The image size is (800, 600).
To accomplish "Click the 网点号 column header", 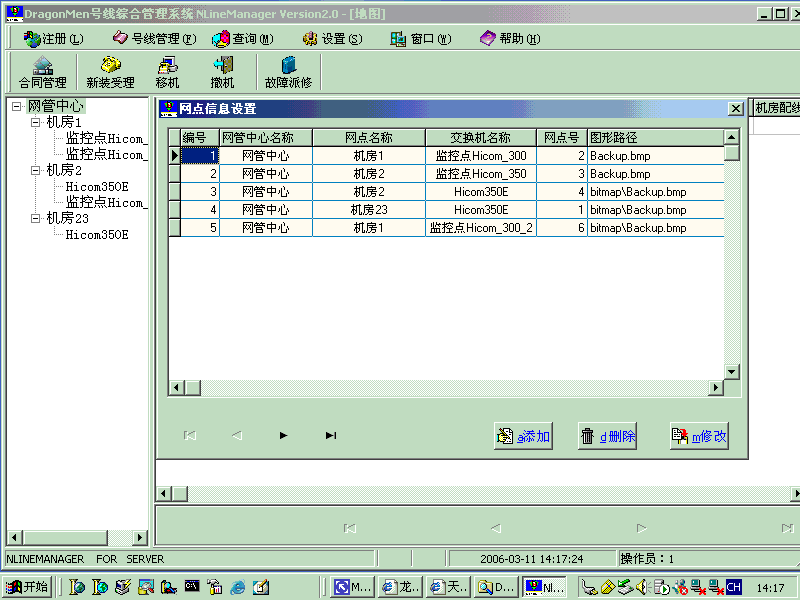I will tap(562, 138).
